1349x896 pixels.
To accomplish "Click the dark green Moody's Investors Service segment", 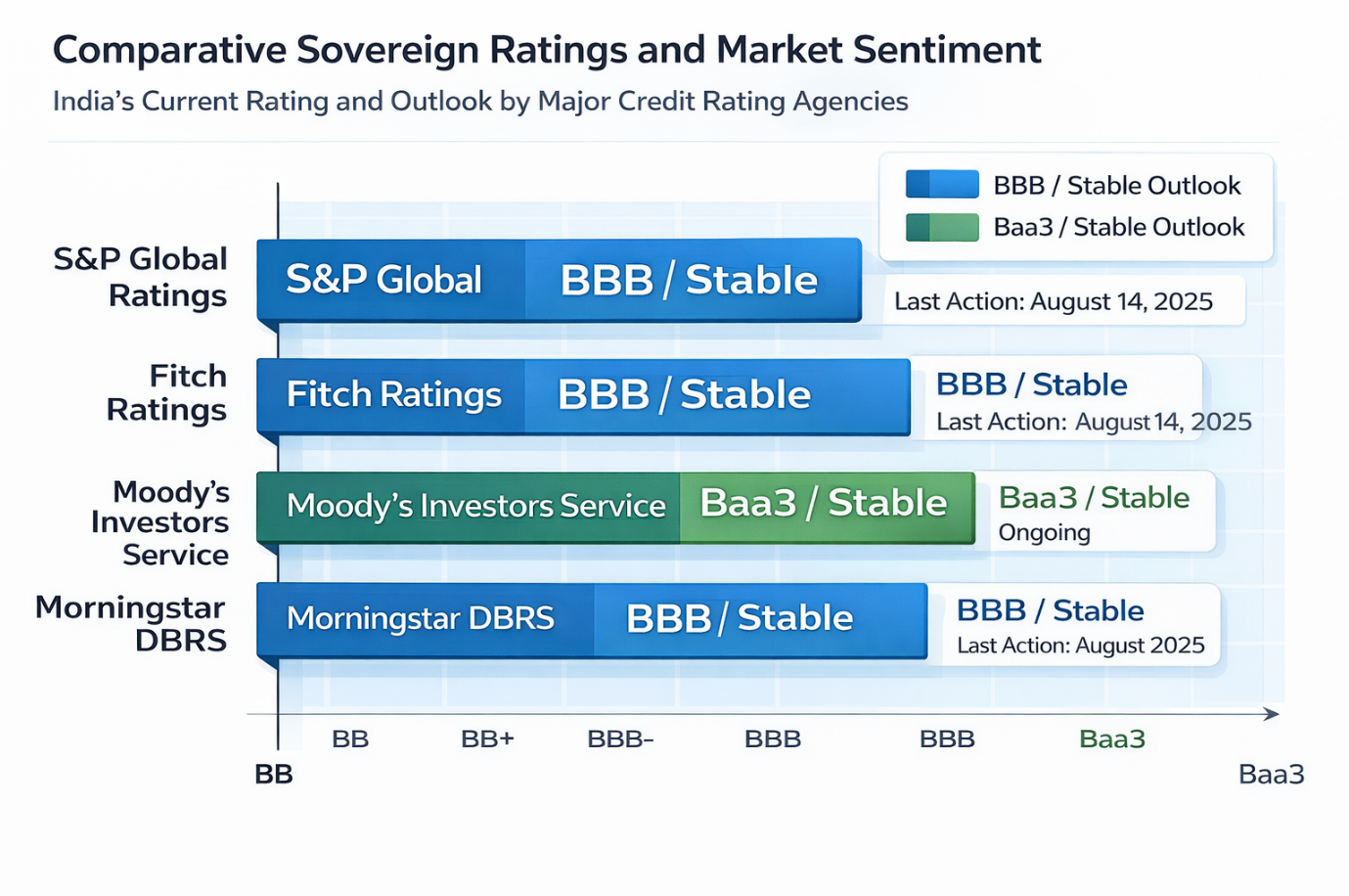I will [x=468, y=506].
